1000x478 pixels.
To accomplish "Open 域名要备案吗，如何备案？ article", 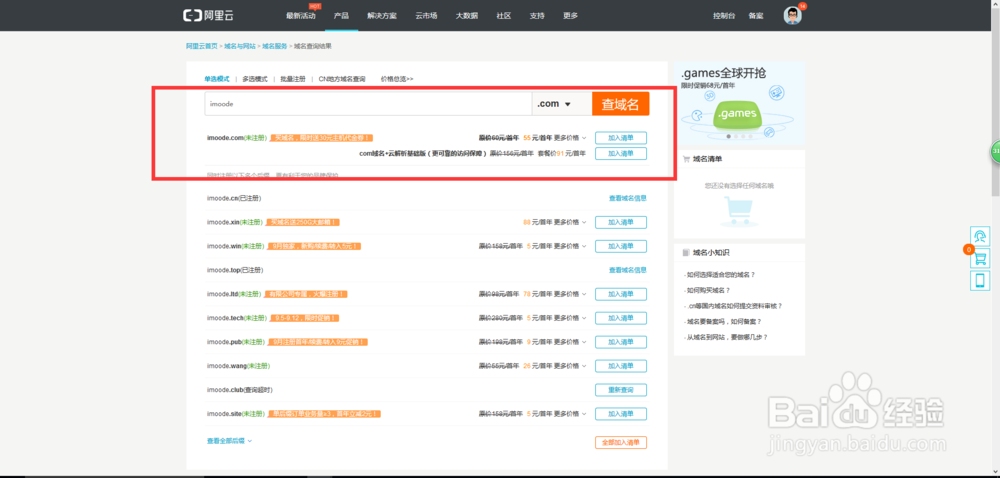I will point(722,322).
